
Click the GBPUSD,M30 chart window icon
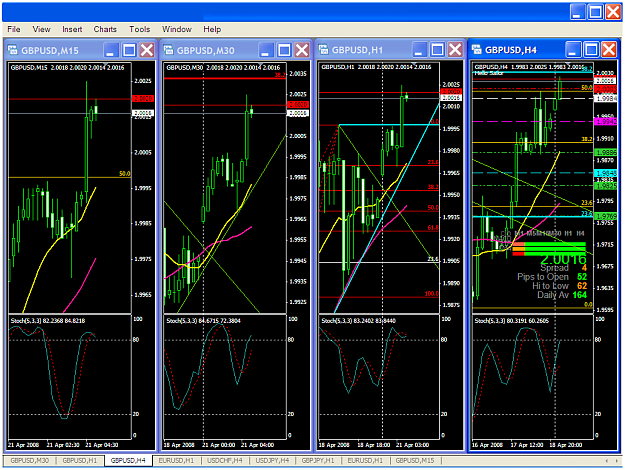(168, 50)
